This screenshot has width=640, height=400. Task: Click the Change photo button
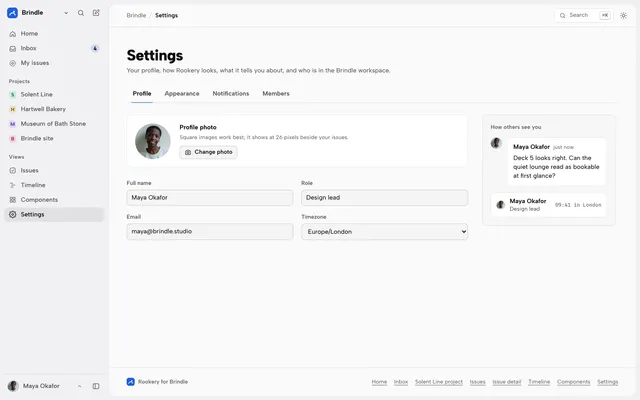click(x=208, y=152)
